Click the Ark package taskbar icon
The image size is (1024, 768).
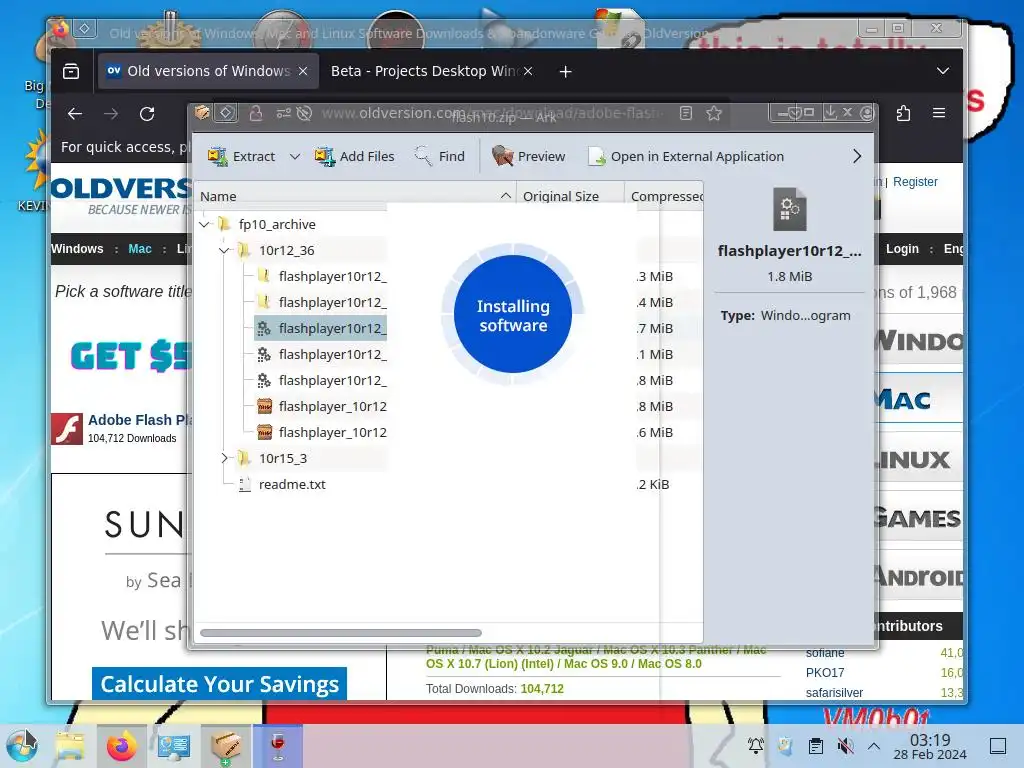click(225, 746)
